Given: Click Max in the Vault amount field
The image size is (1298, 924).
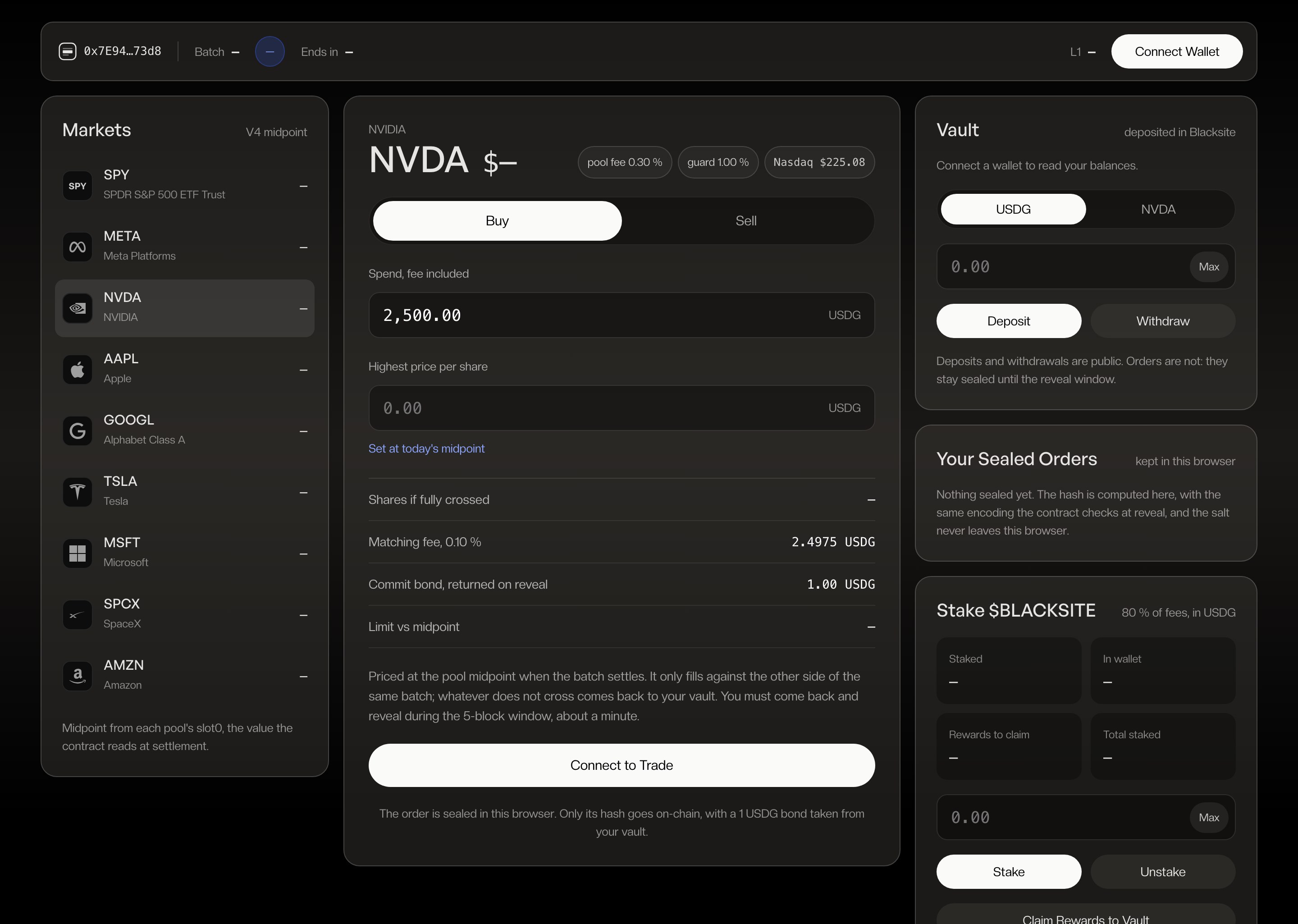Looking at the screenshot, I should pos(1209,266).
